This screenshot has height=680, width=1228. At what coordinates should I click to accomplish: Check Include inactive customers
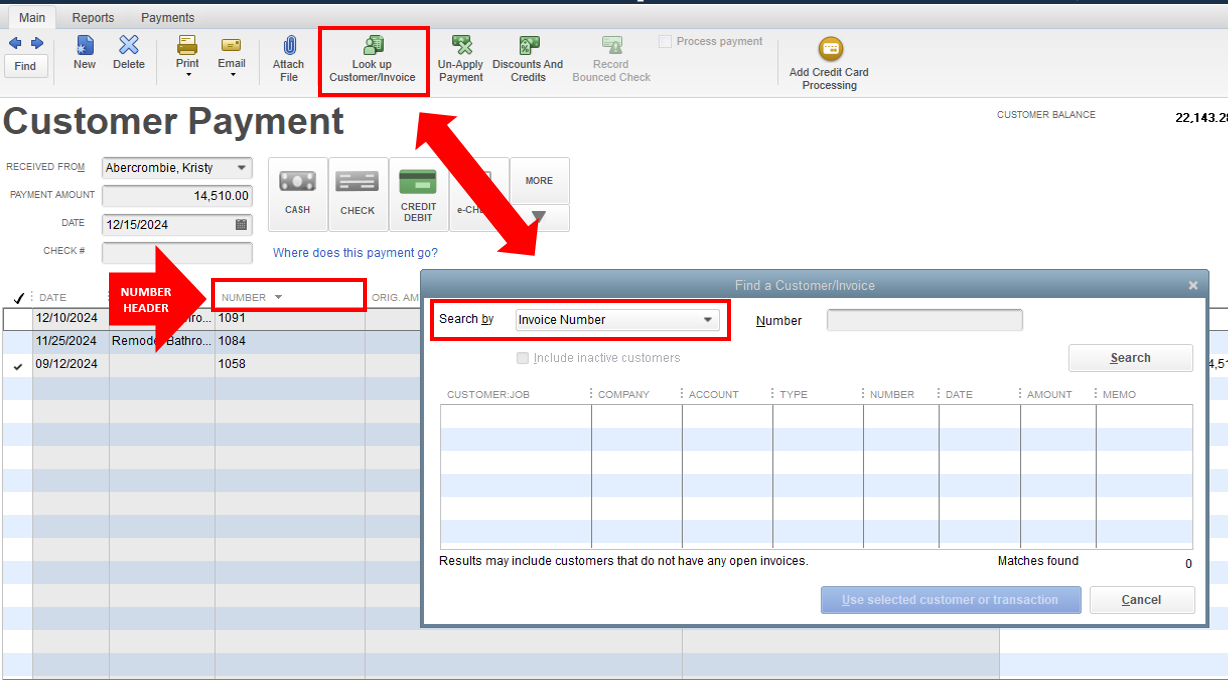pyautogui.click(x=522, y=358)
